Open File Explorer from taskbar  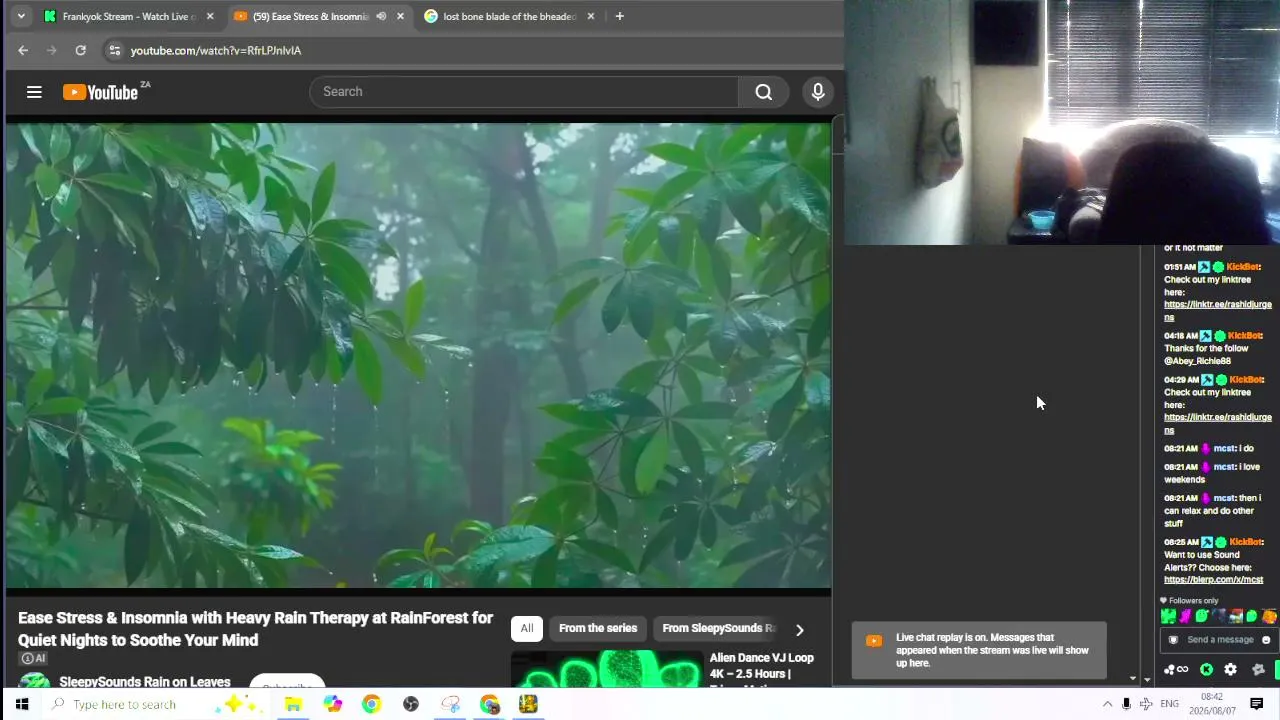coord(293,704)
